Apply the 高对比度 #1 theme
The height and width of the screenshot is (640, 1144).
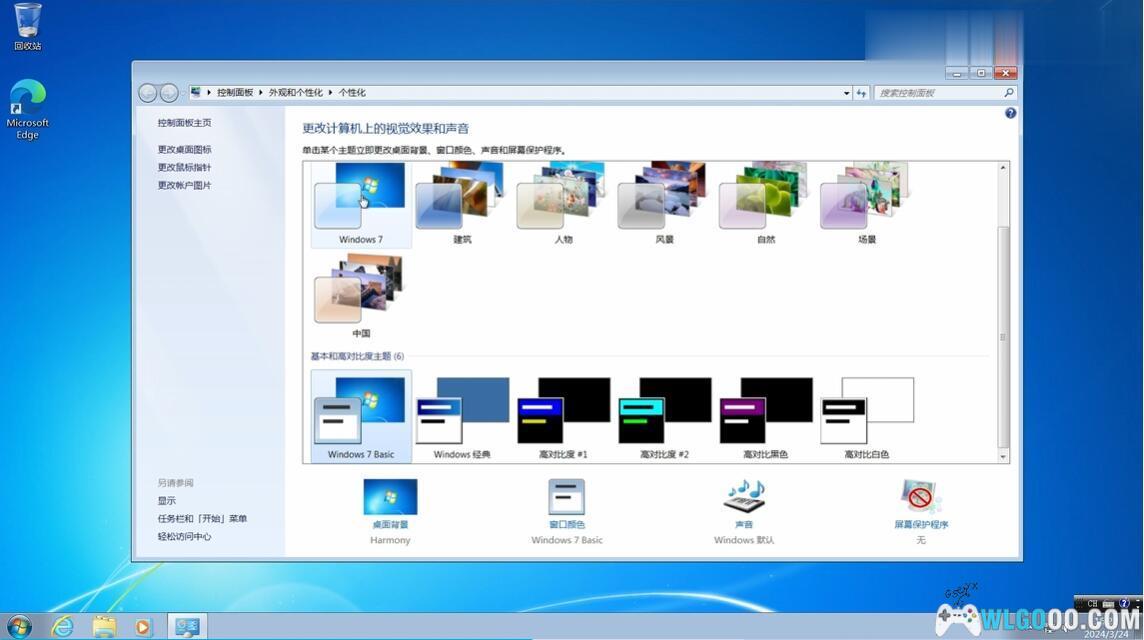click(x=563, y=416)
